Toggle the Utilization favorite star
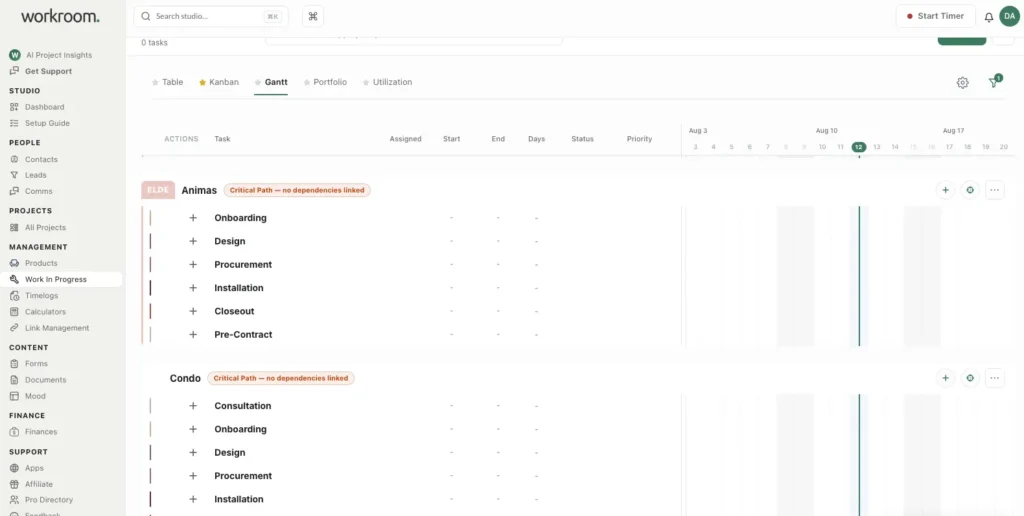The width and height of the screenshot is (1024, 516). [366, 82]
